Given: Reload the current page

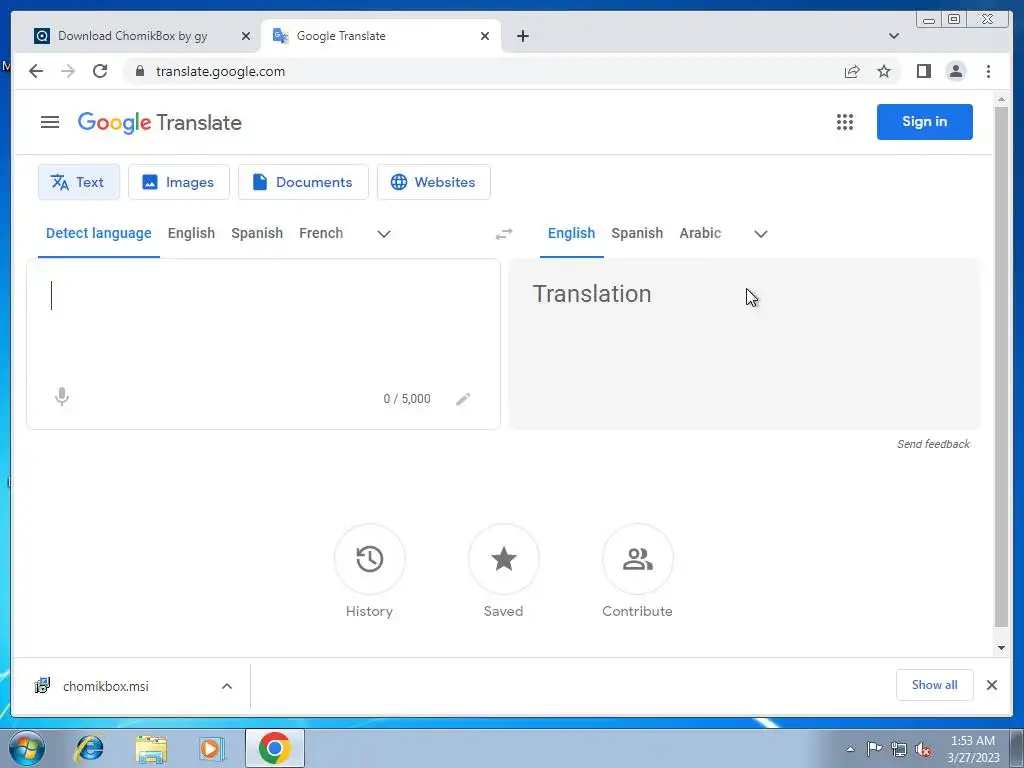Looking at the screenshot, I should click(100, 71).
